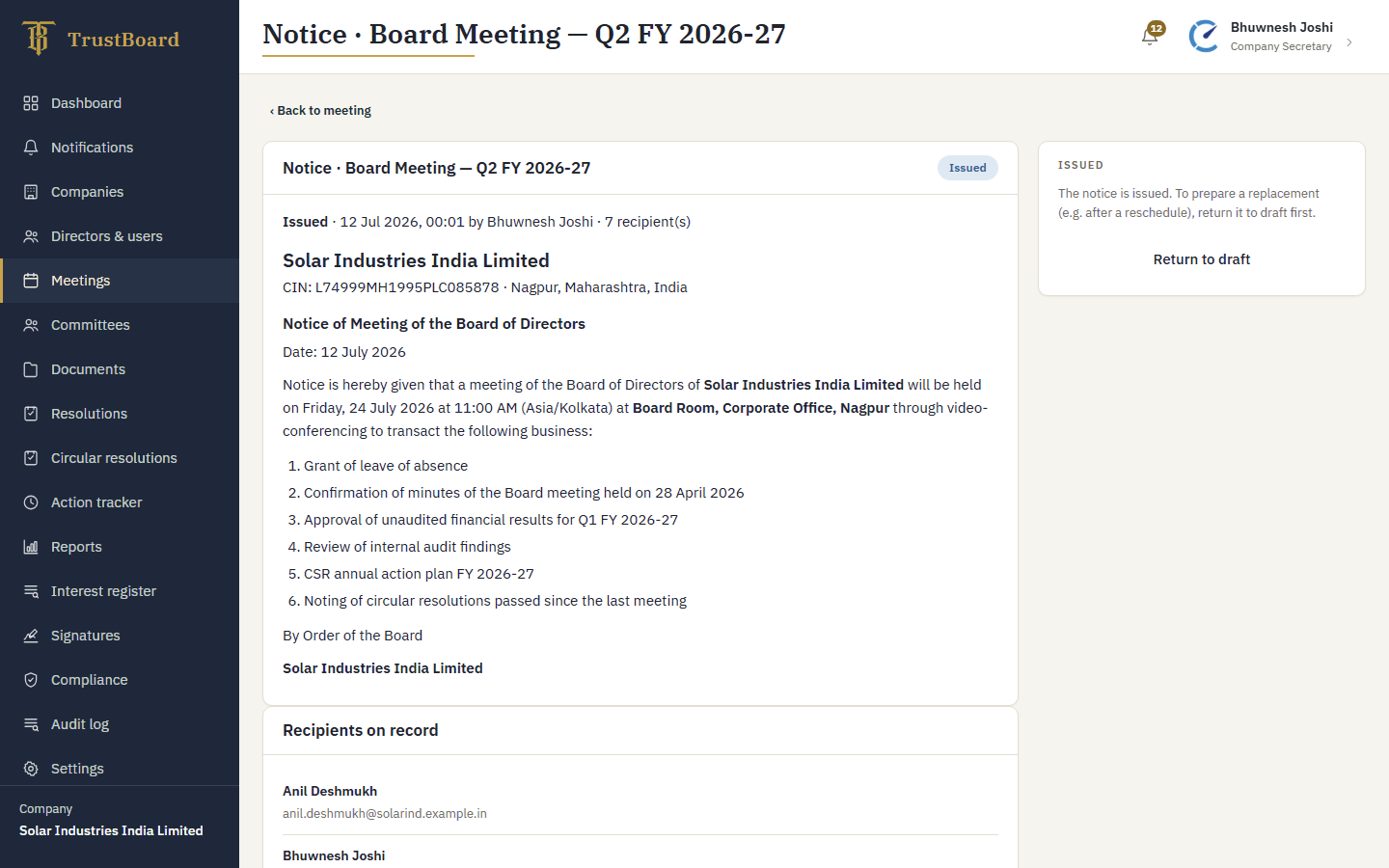Click anil.deshmukh@solarind.example.in email address
The height and width of the screenshot is (868, 1389).
[x=385, y=814]
